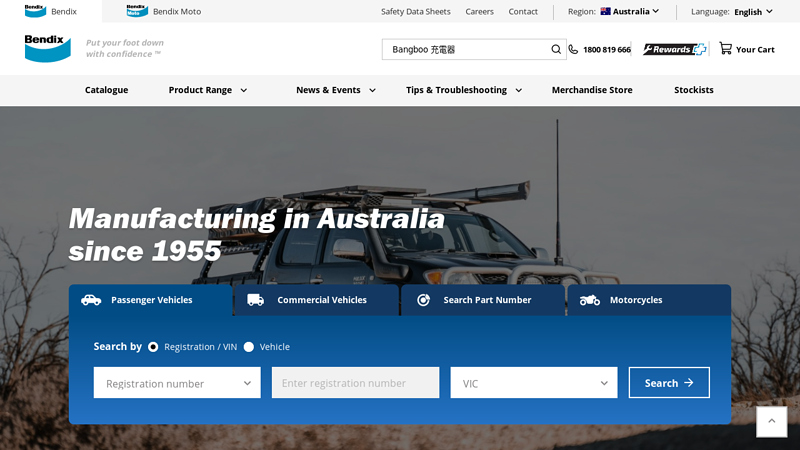
Task: Open the Stockists menu item
Action: click(694, 90)
